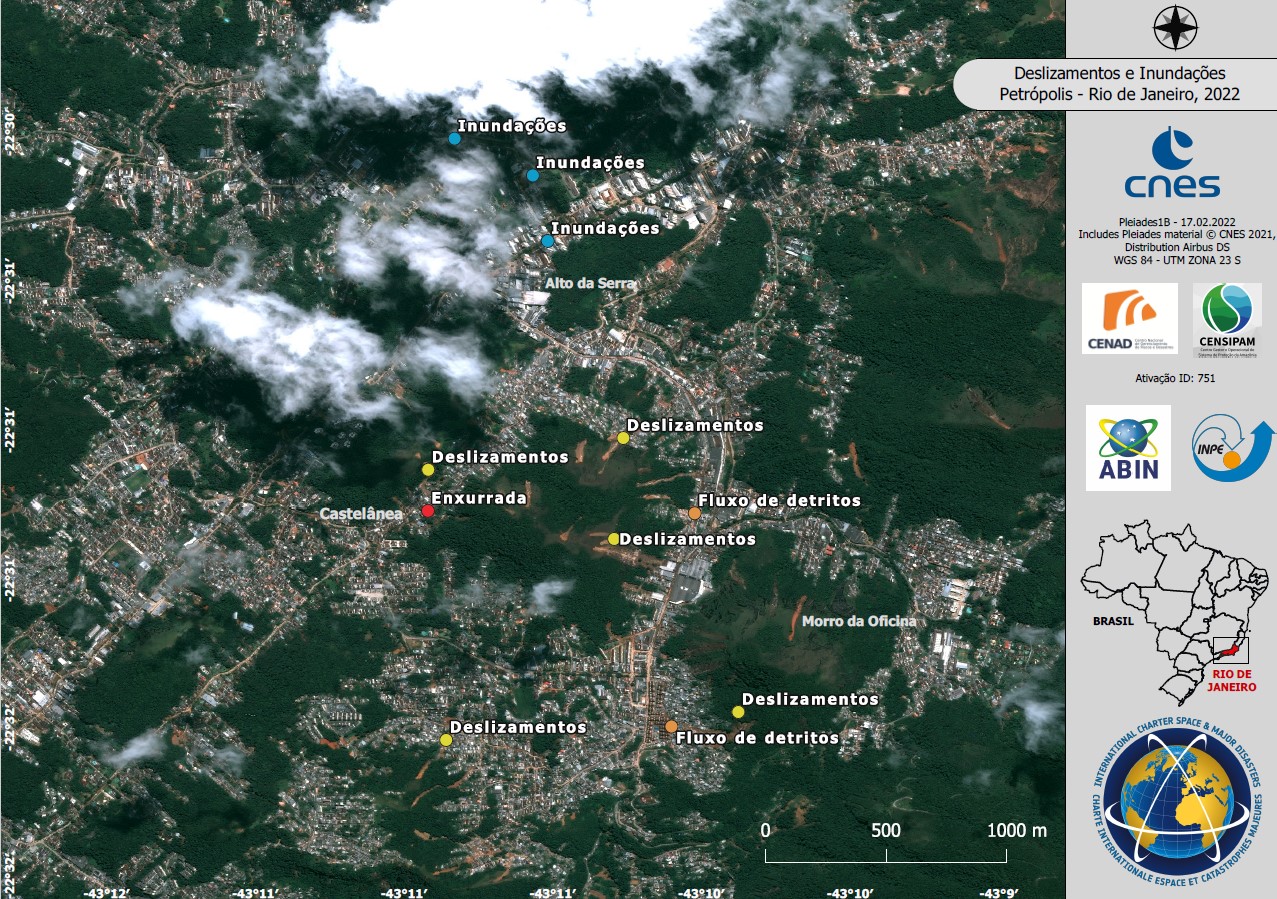The width and height of the screenshot is (1277, 899).
Task: Click the blue Inundações dot nearest Alto da Serra
Action: pos(548,241)
